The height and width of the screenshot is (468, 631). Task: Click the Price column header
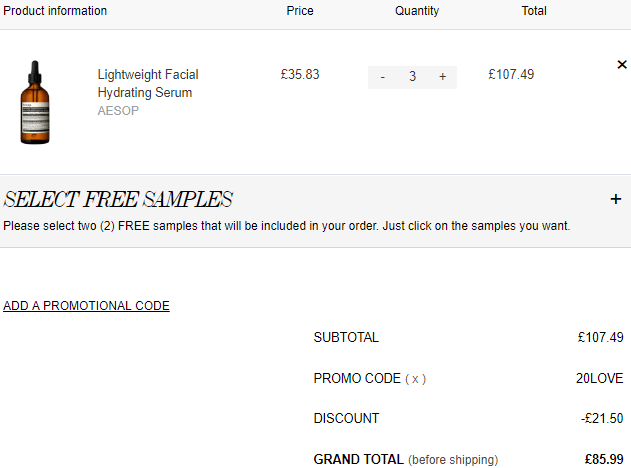click(300, 11)
